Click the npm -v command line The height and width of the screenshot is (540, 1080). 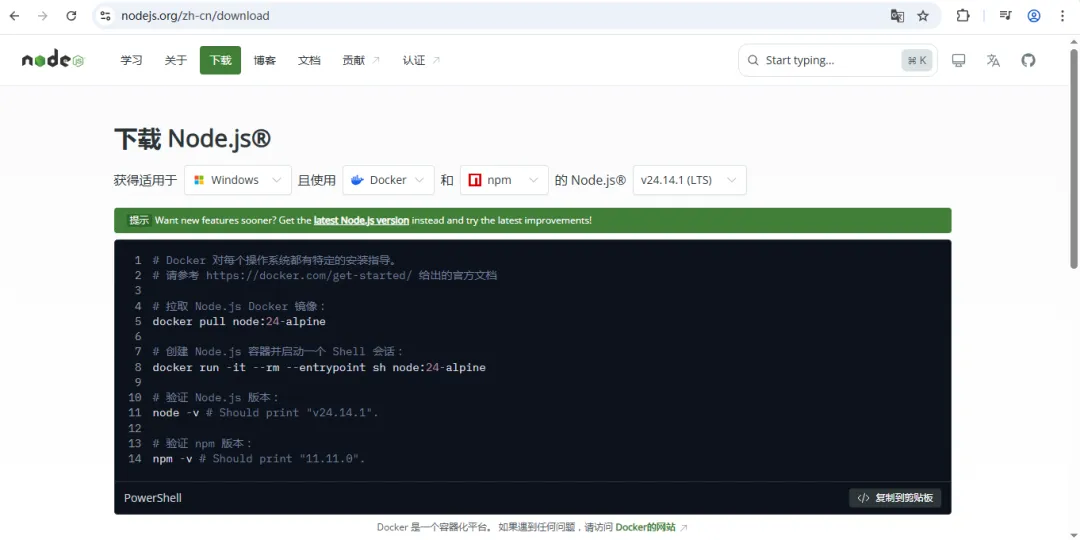[x=258, y=459]
